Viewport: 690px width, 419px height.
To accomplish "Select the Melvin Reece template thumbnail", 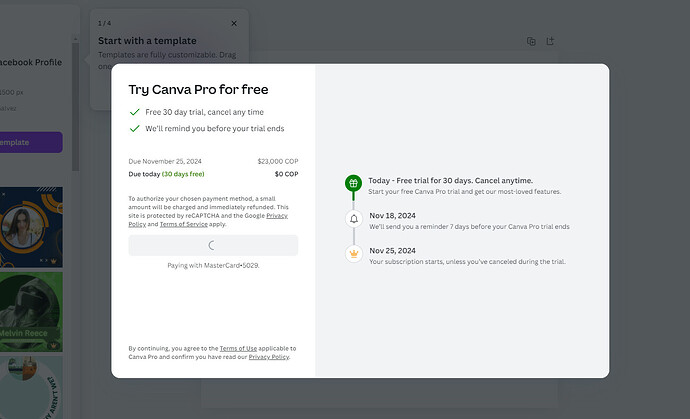I will pos(31,312).
